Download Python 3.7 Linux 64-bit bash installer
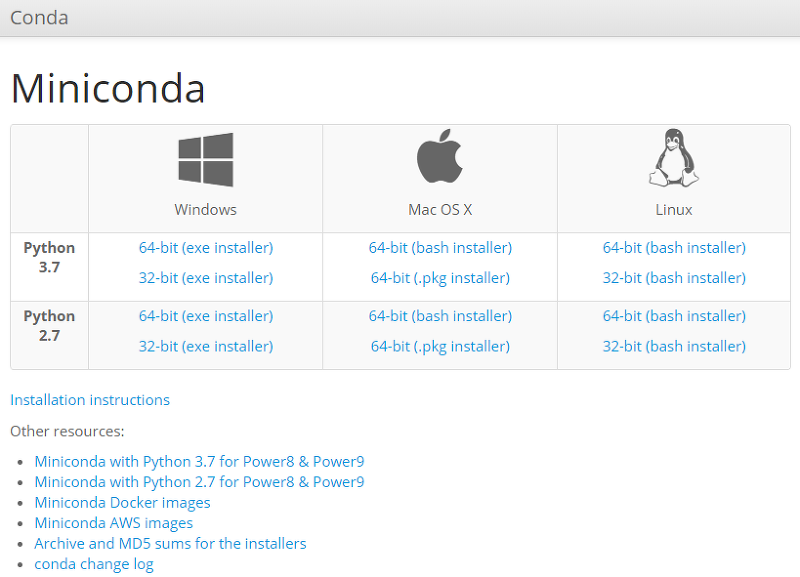Screen dimensions: 800x577 pyautogui.click(x=674, y=248)
